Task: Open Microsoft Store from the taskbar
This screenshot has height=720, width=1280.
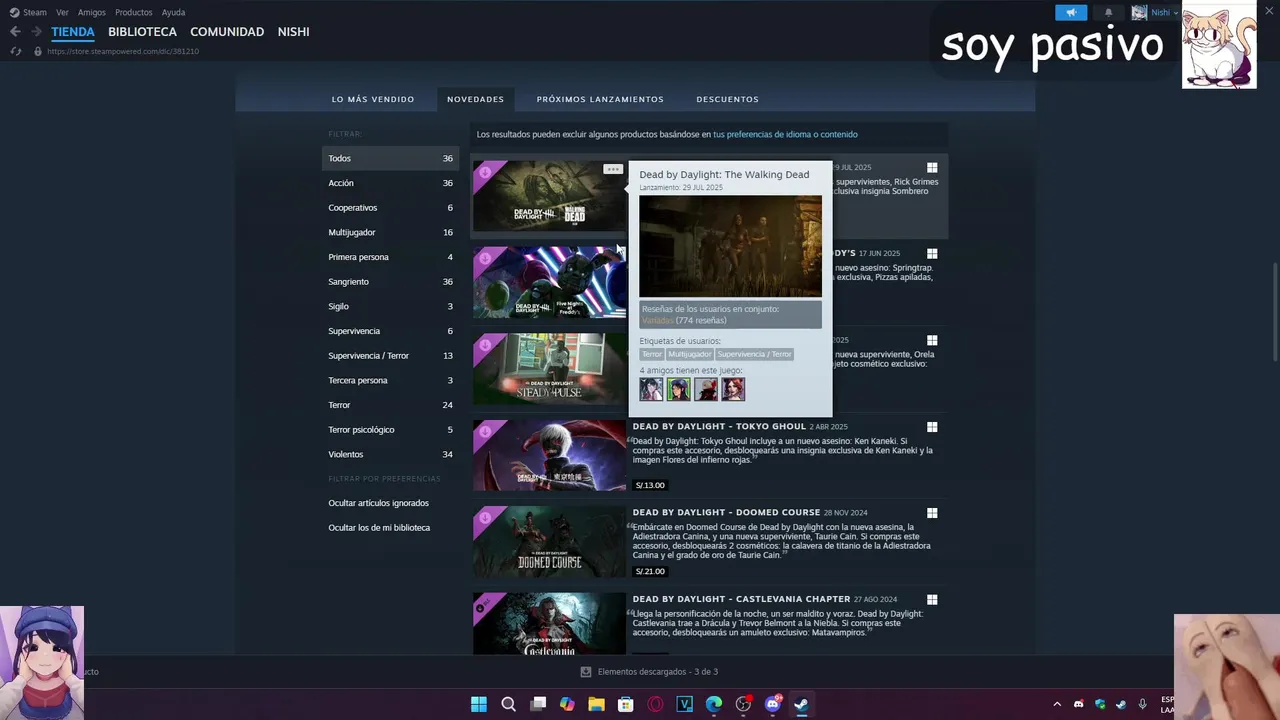Action: point(626,704)
